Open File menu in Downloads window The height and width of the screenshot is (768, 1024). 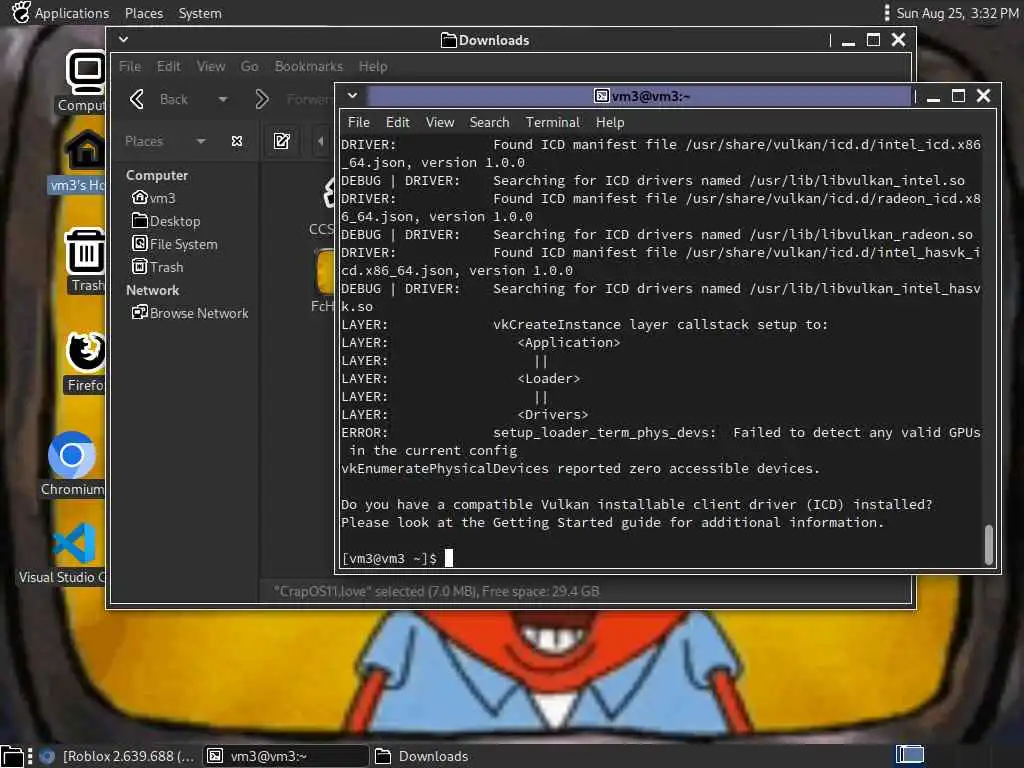tap(129, 66)
